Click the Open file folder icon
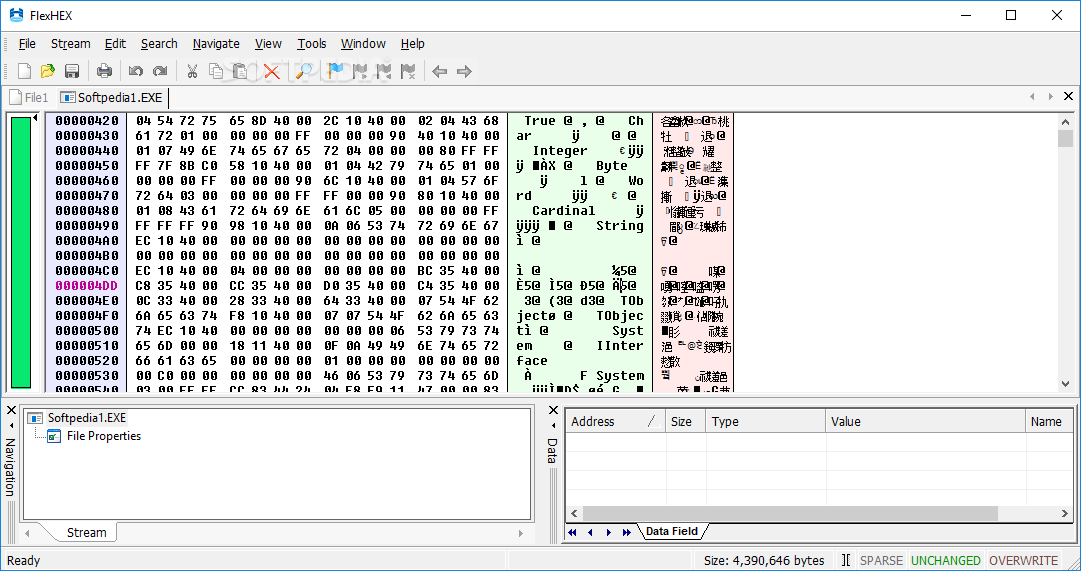 [48, 70]
